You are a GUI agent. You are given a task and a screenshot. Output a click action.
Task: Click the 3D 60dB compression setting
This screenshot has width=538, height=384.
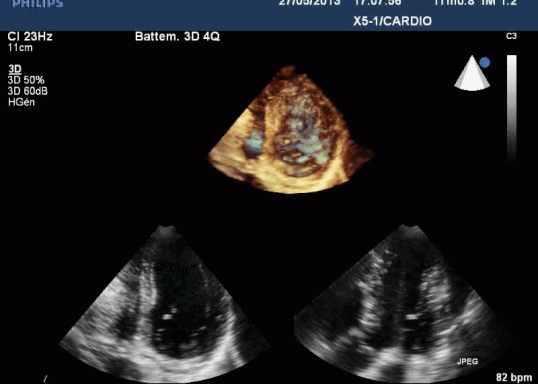(x=28, y=91)
